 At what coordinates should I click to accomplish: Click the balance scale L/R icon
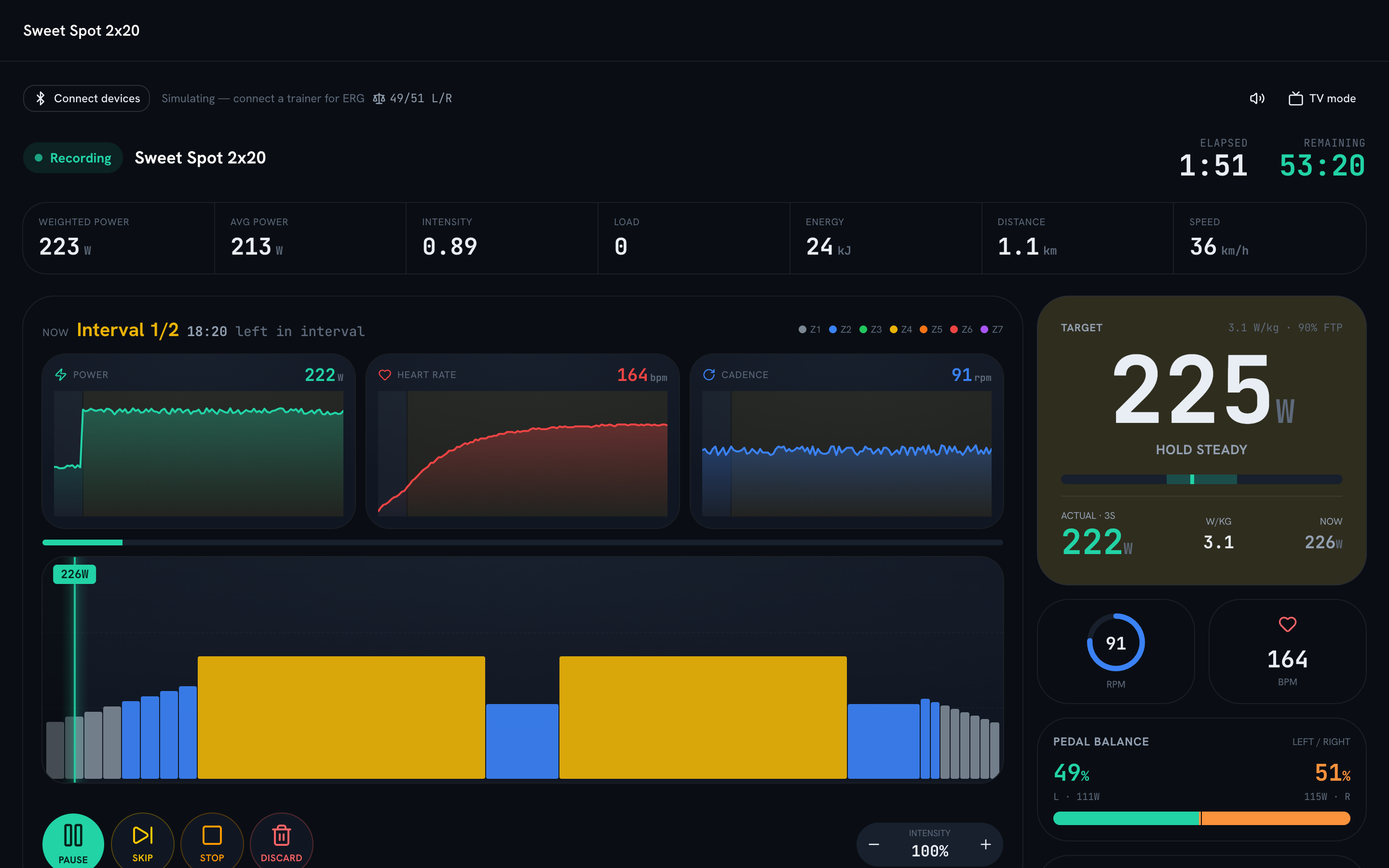click(379, 99)
